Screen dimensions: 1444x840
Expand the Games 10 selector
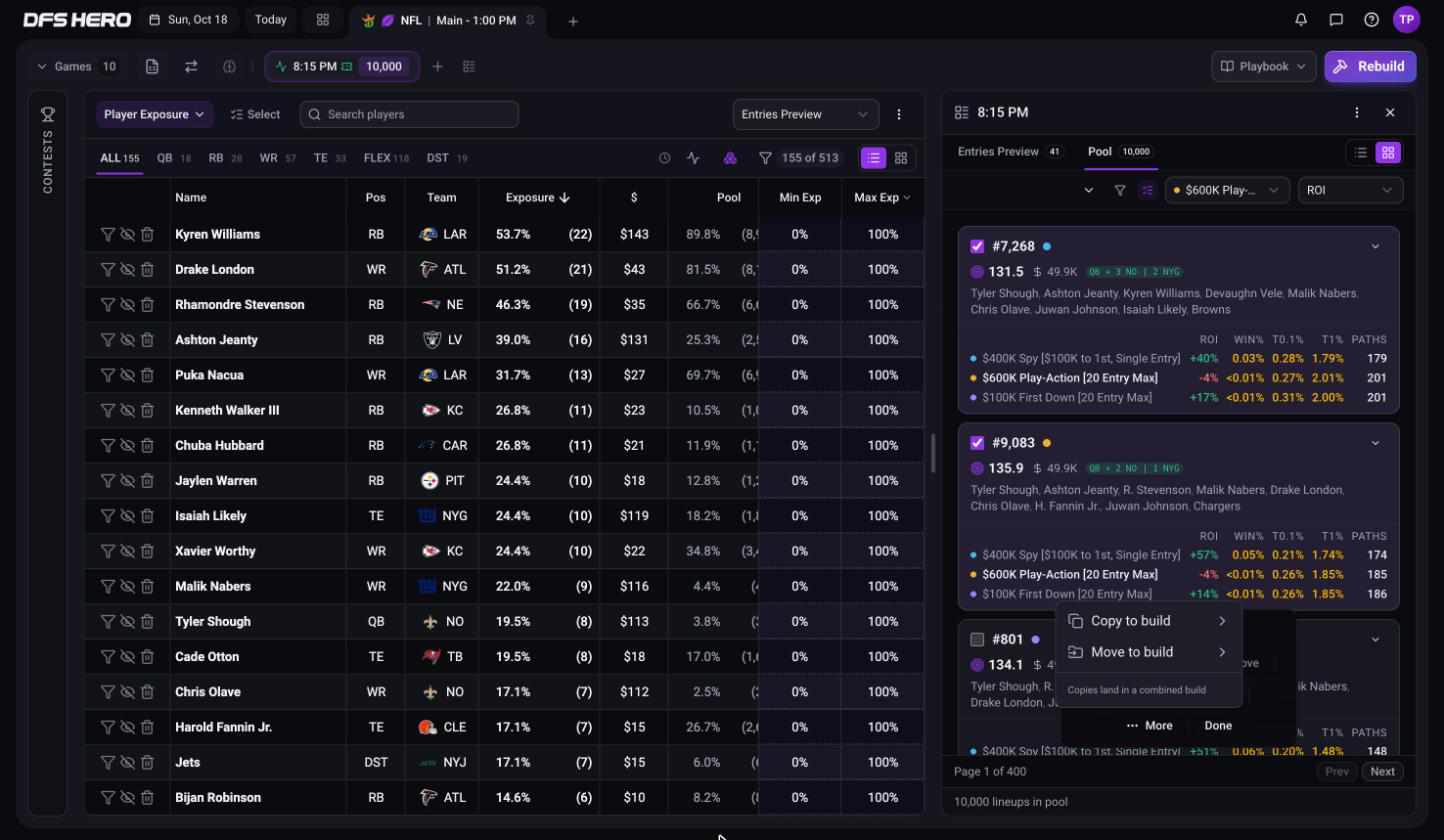coord(78,66)
